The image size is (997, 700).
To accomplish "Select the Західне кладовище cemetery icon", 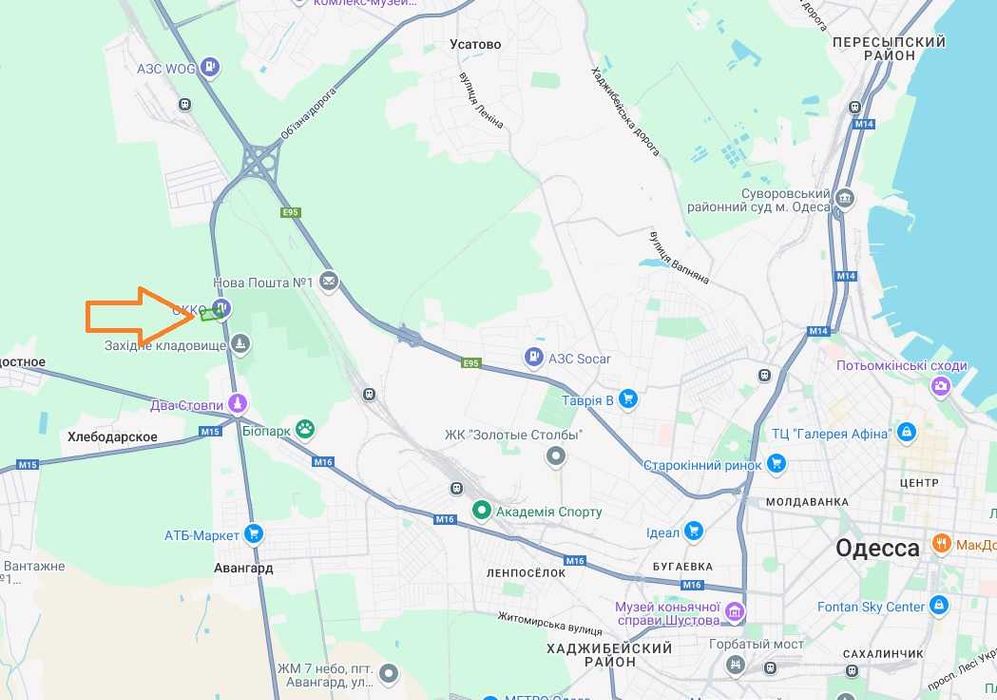I will [x=240, y=345].
